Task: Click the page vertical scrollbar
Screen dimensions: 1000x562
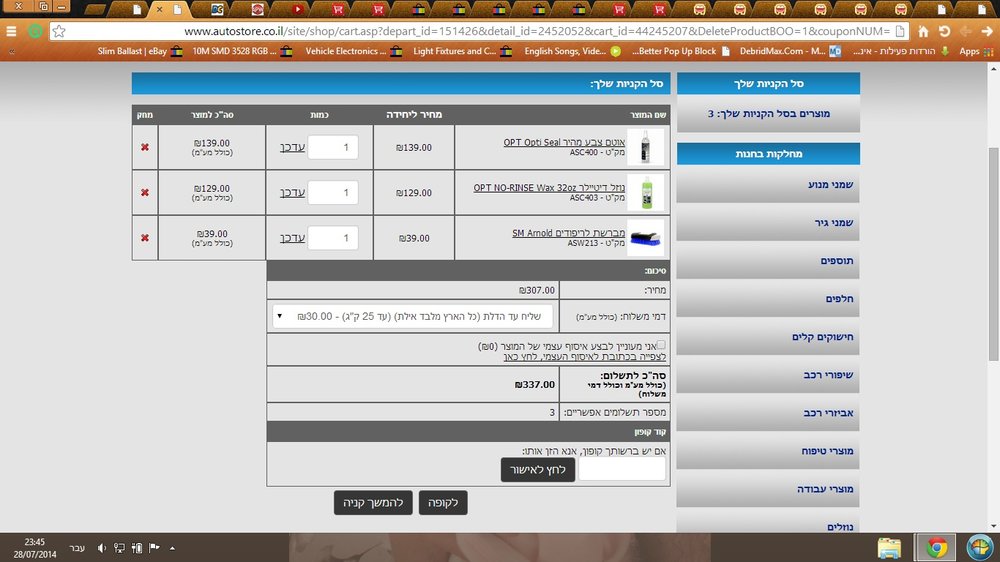Action: click(x=994, y=255)
